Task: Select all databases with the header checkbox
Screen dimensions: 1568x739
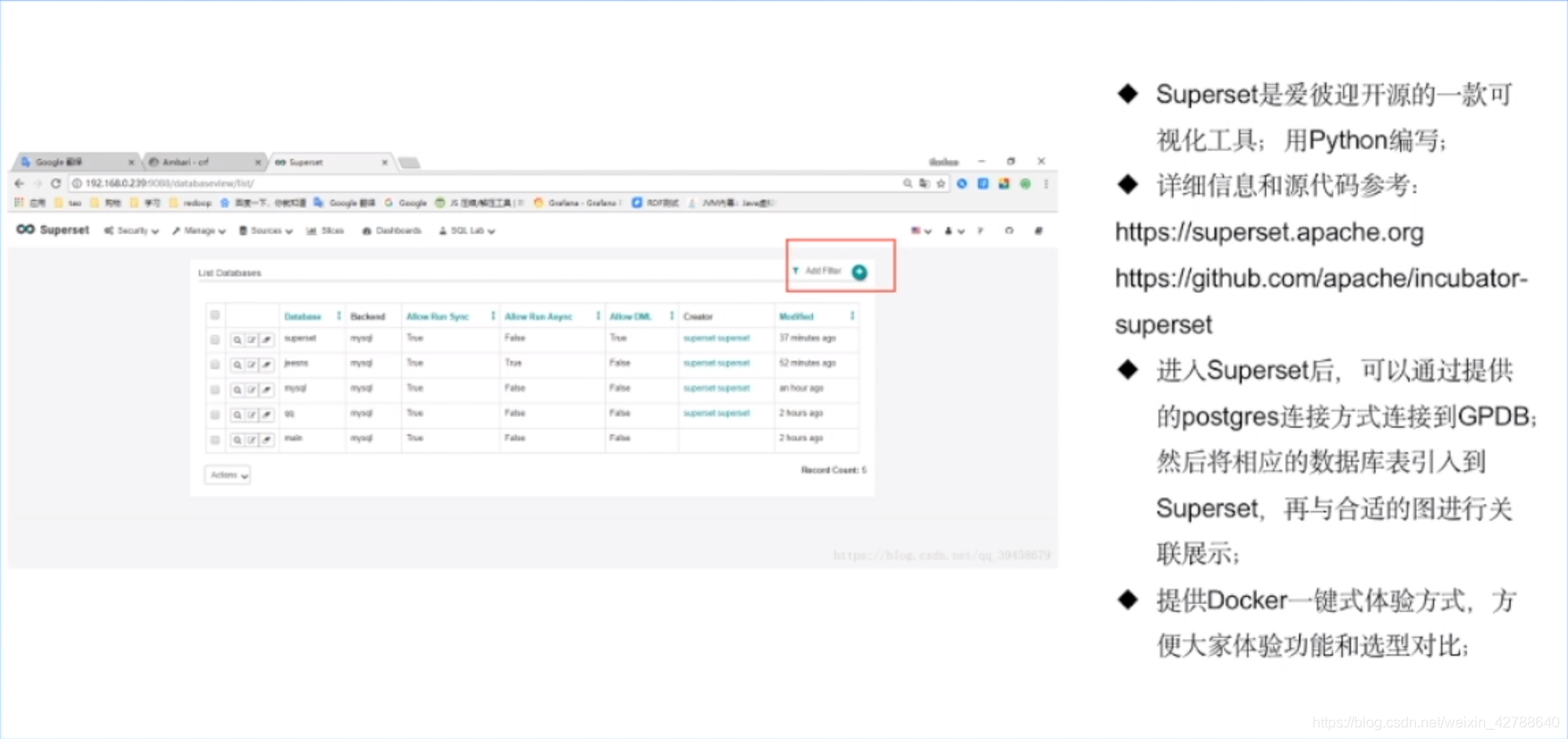Action: (x=215, y=315)
